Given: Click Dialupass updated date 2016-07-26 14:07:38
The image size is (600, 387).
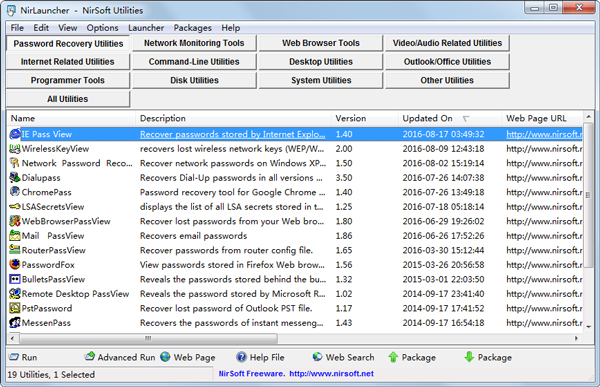Looking at the screenshot, I should [x=443, y=178].
